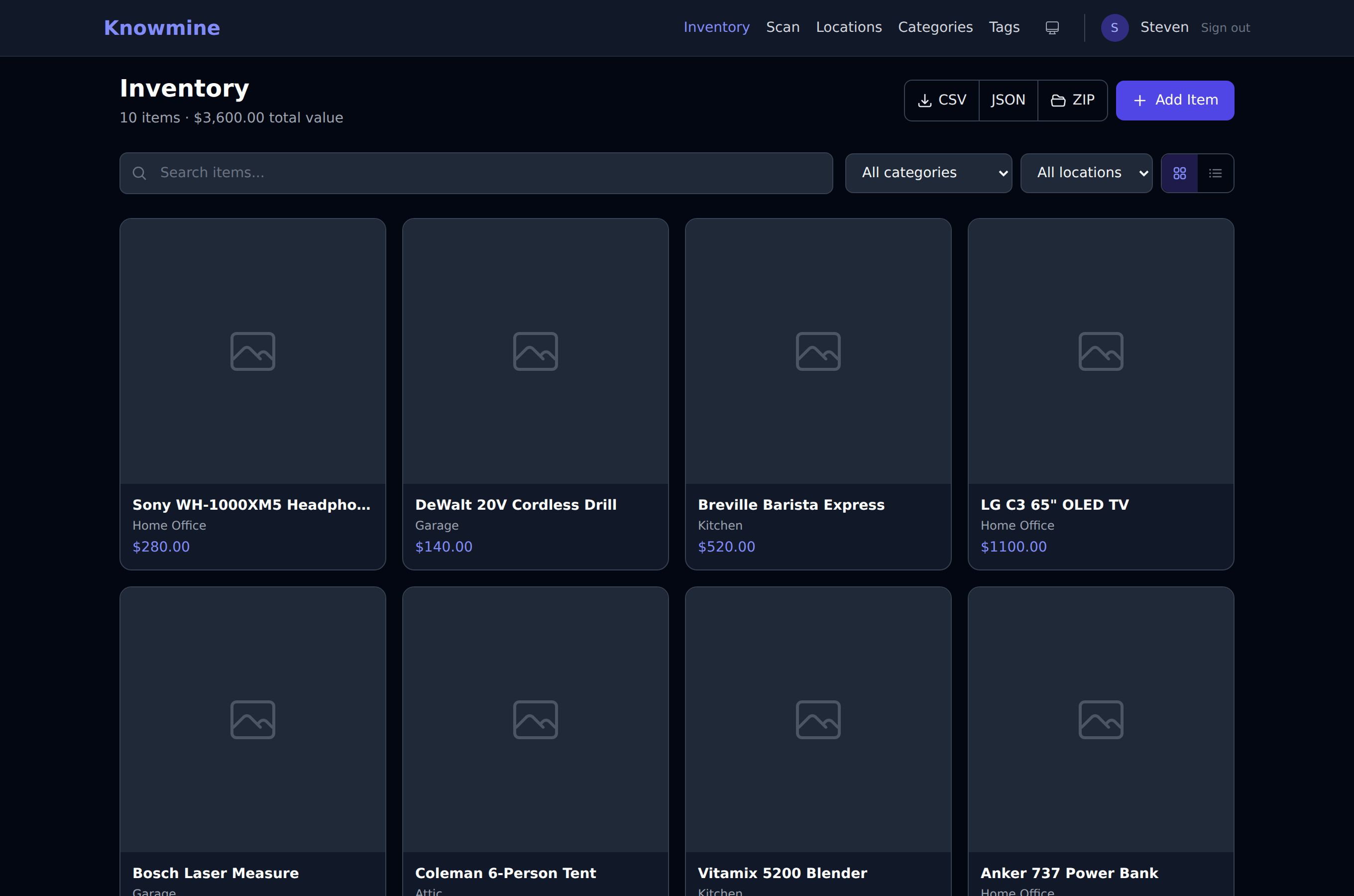Click the Breville Barista Express title

pos(790,505)
